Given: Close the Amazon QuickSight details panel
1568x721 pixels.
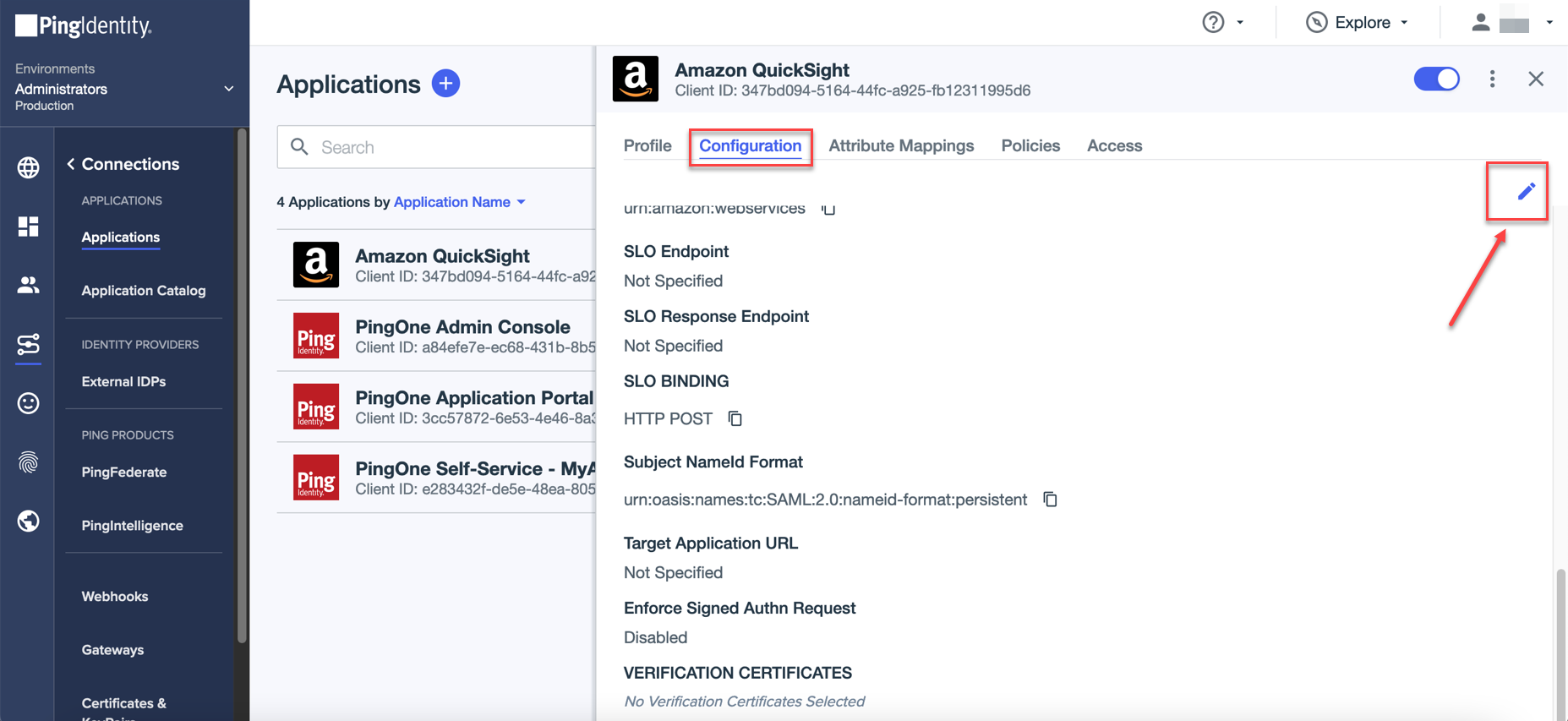Looking at the screenshot, I should click(1536, 79).
